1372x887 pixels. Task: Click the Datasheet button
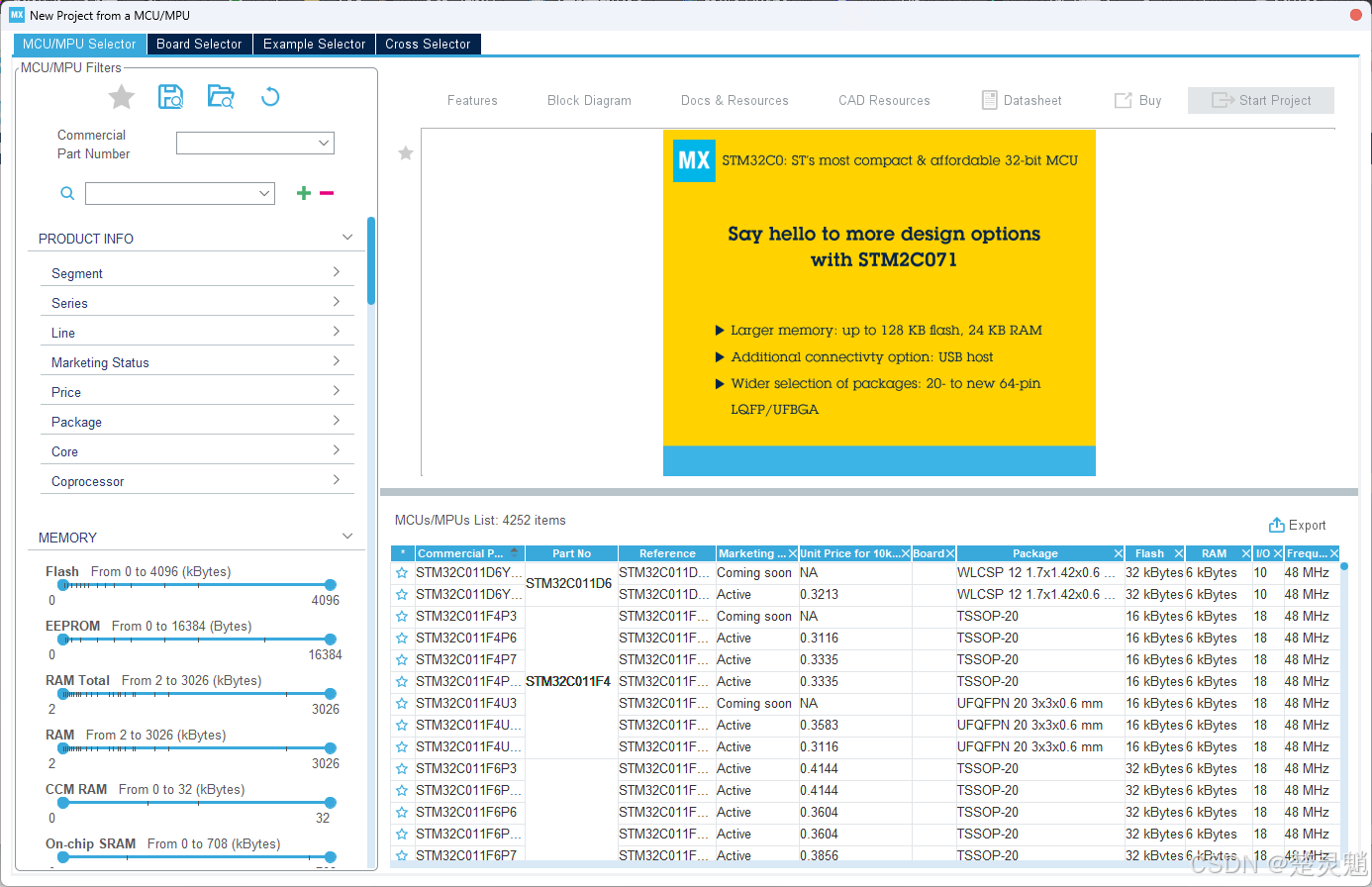click(x=1022, y=100)
